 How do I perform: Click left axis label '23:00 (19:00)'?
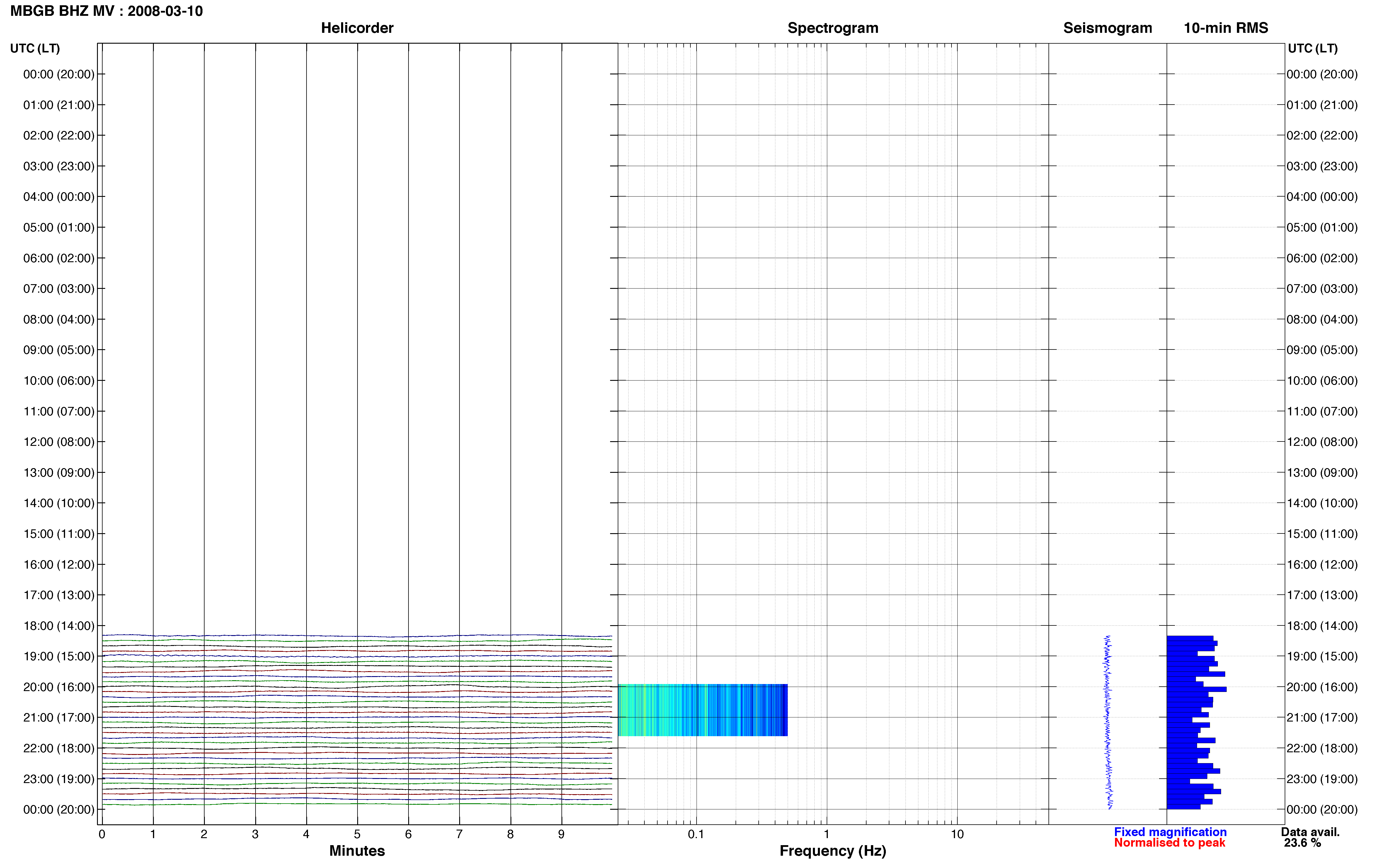pos(59,779)
